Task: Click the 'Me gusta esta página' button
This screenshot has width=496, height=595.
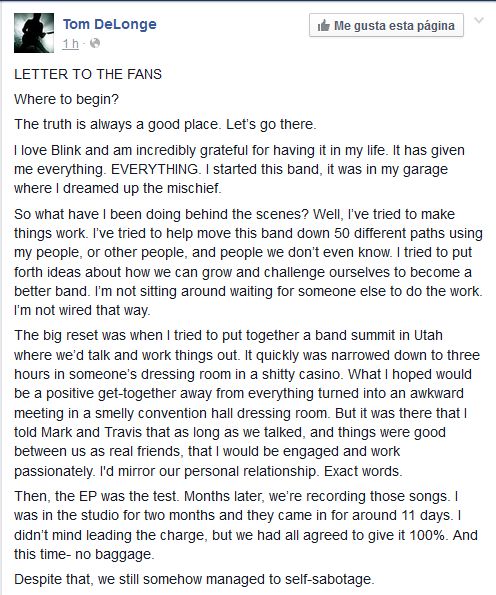Action: point(386,25)
